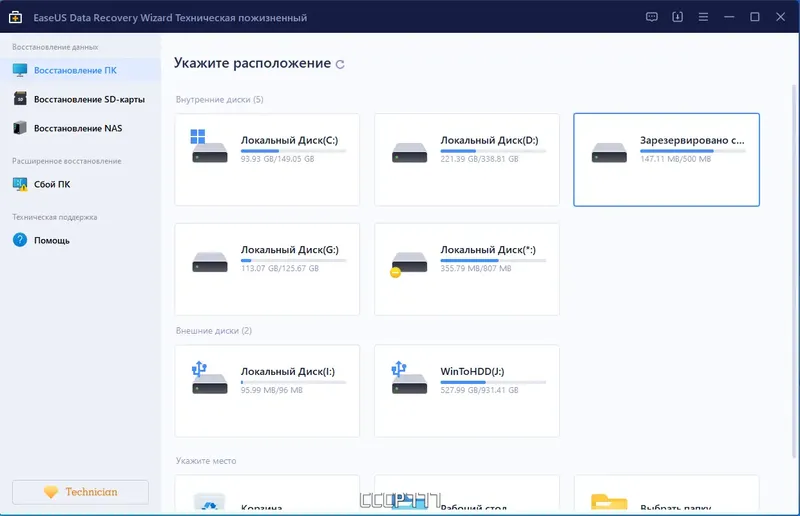The width and height of the screenshot is (800, 516).
Task: Maximize the EaseUS window
Action: click(x=755, y=17)
